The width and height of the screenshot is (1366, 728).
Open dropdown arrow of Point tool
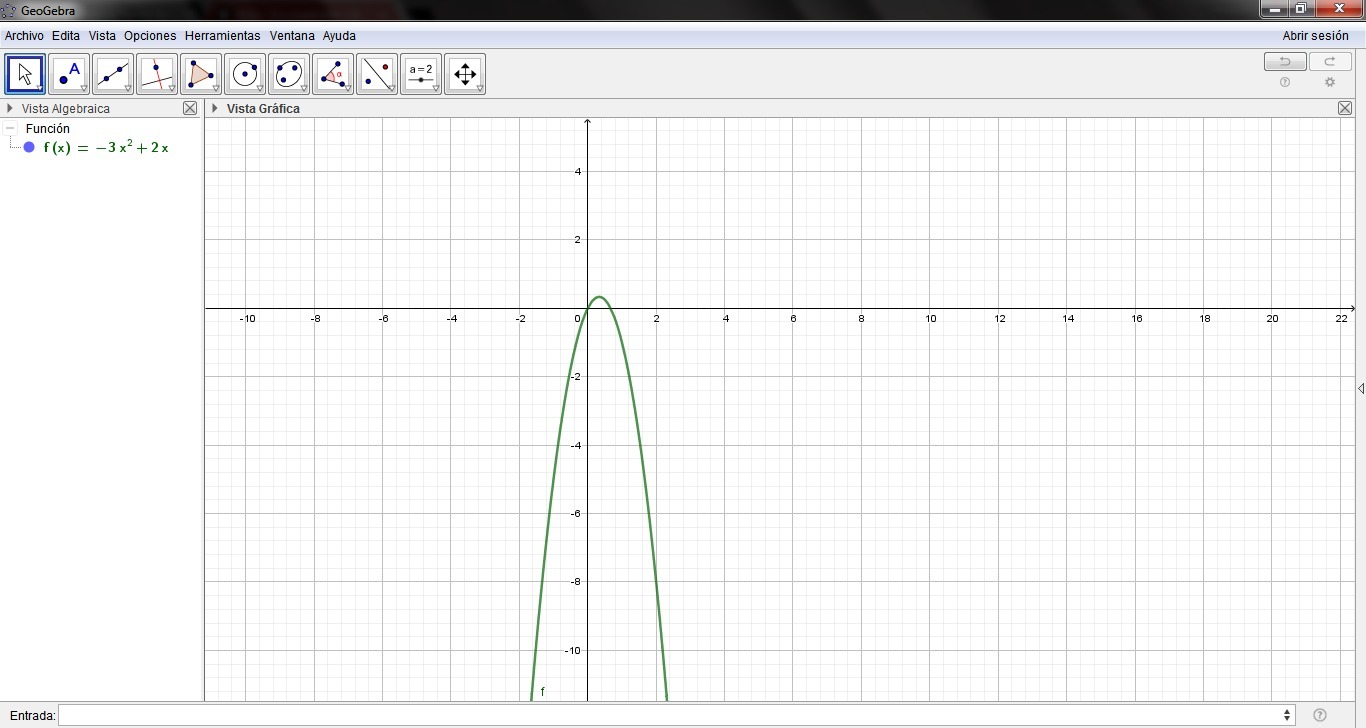(84, 89)
